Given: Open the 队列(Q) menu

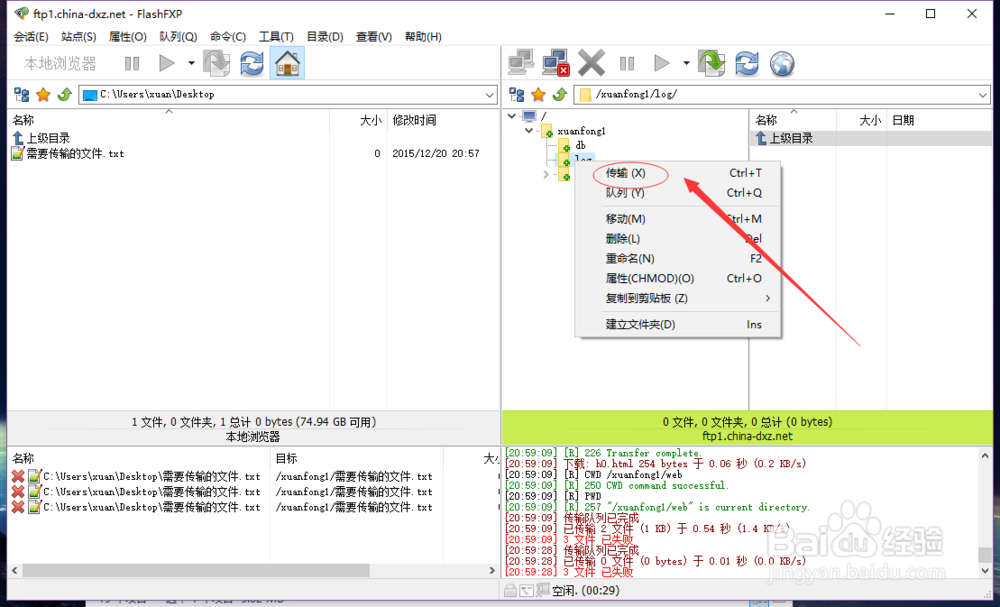Looking at the screenshot, I should coord(178,36).
